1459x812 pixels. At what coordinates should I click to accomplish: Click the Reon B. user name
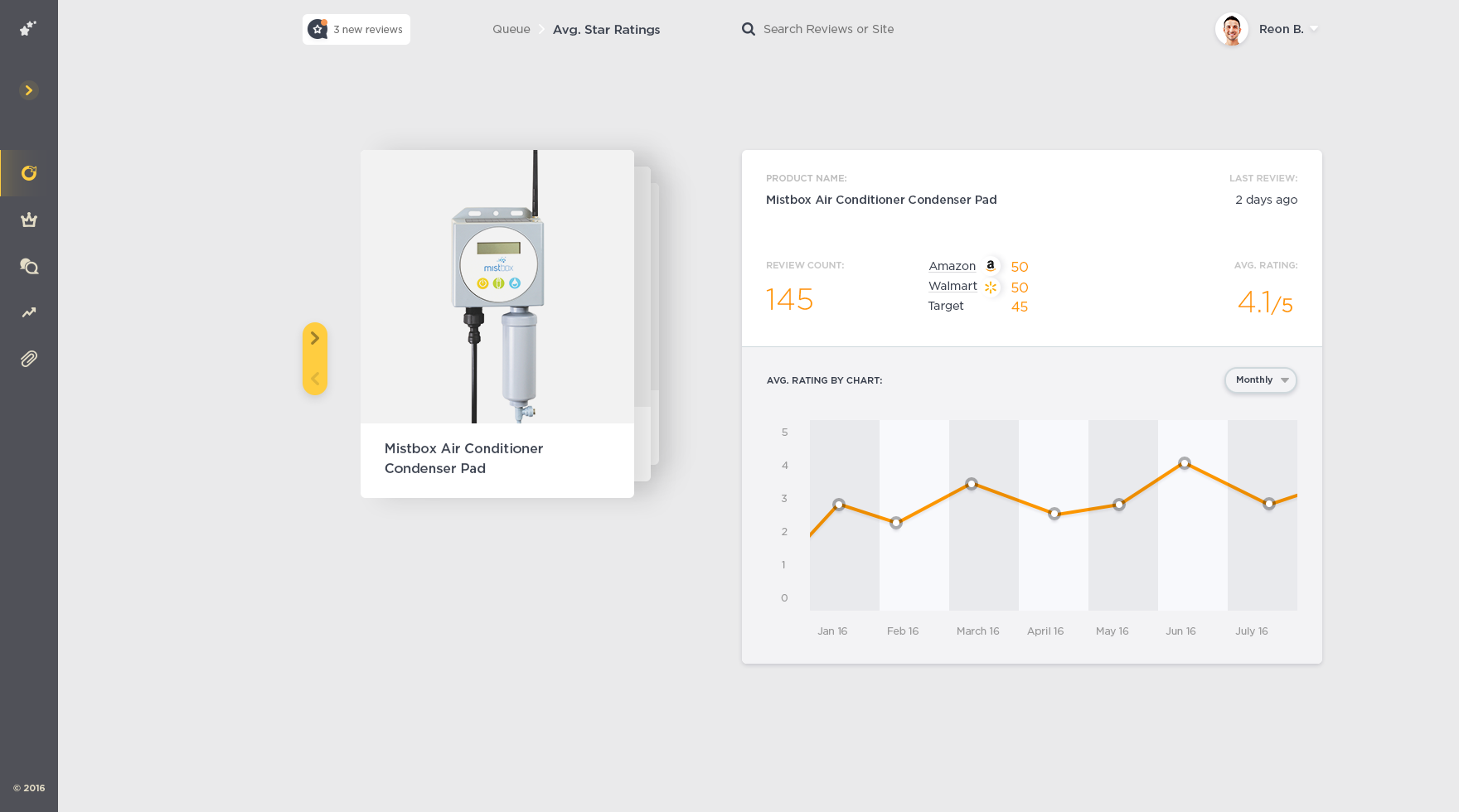[1282, 29]
